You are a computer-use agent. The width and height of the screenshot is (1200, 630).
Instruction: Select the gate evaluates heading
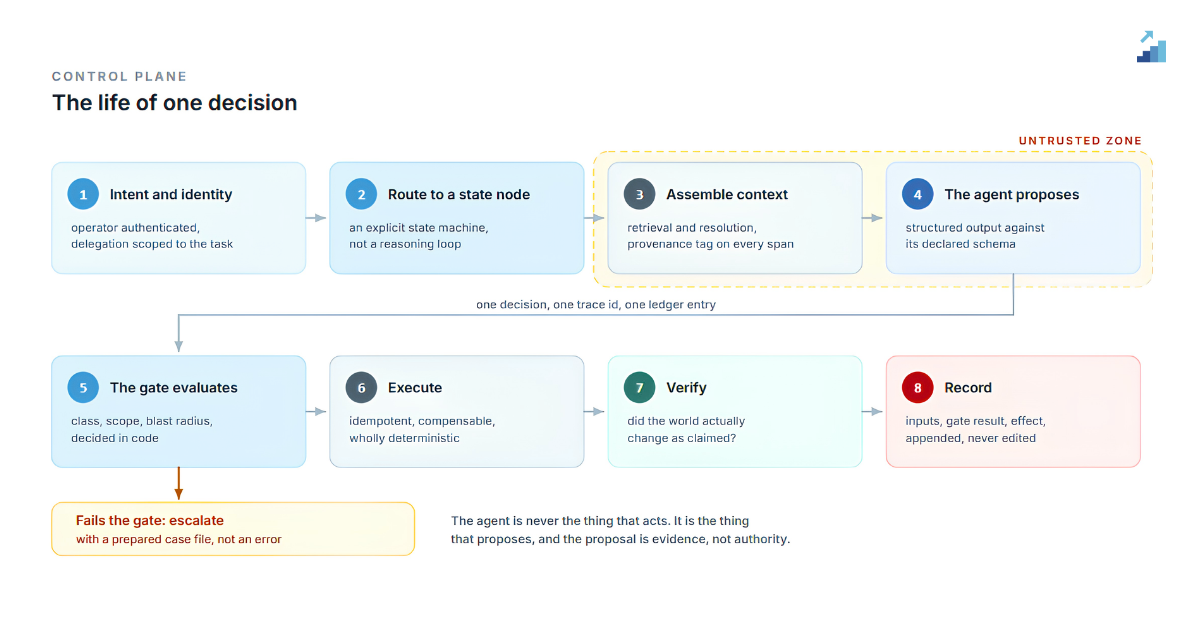click(174, 388)
